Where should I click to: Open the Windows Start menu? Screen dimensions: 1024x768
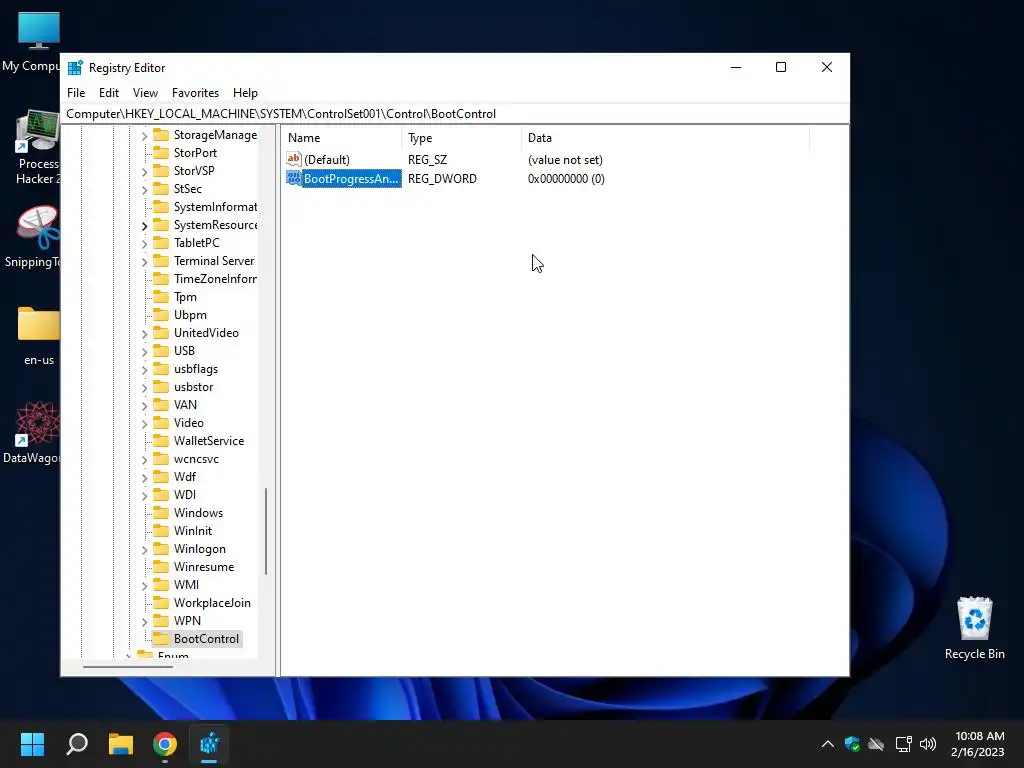(32, 744)
